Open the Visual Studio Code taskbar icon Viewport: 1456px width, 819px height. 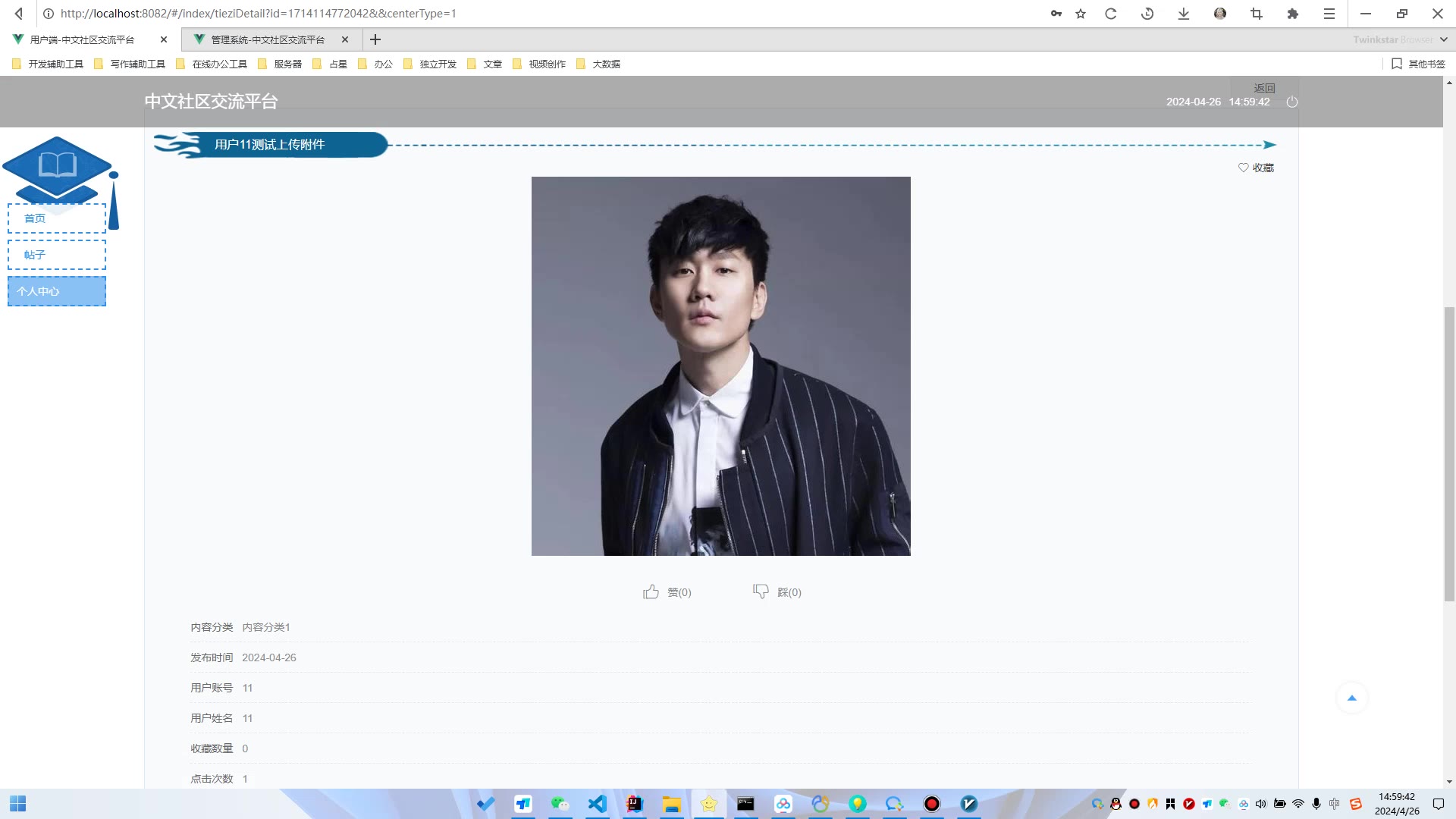[597, 804]
